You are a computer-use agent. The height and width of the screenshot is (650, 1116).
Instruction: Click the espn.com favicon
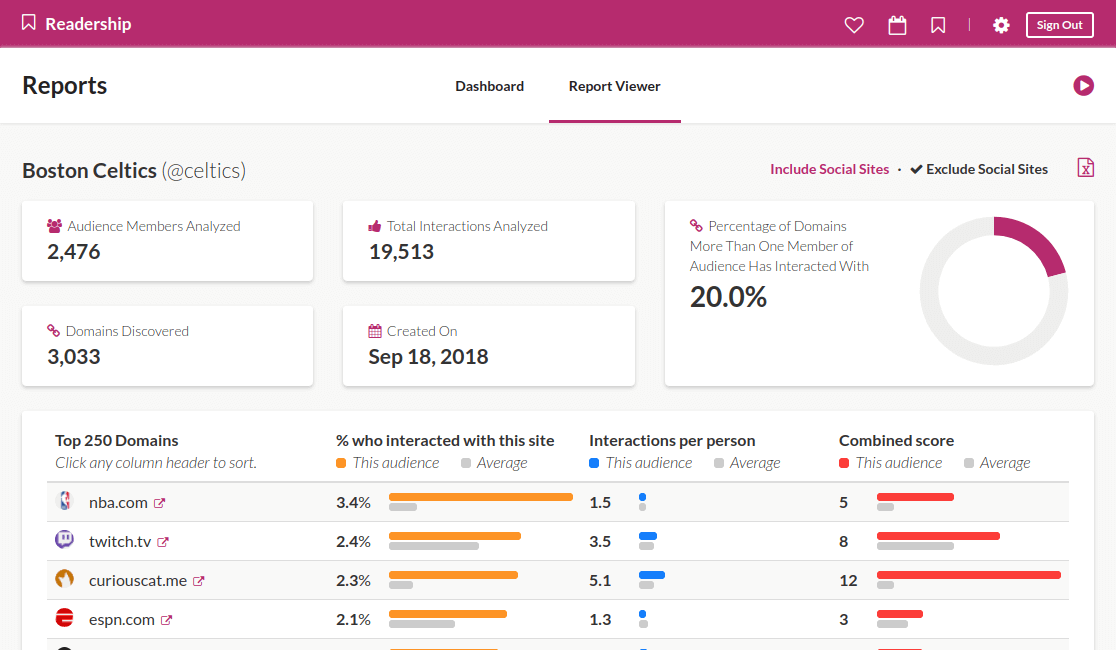pos(65,617)
